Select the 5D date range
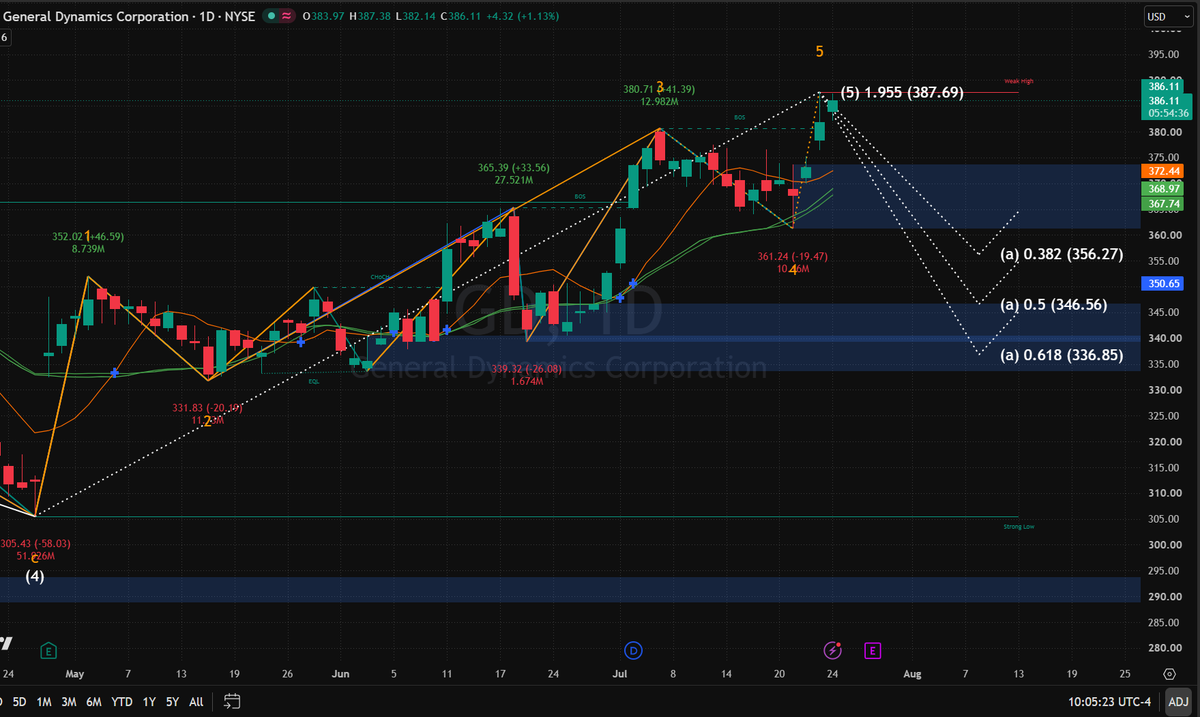This screenshot has width=1200, height=717. [19, 701]
